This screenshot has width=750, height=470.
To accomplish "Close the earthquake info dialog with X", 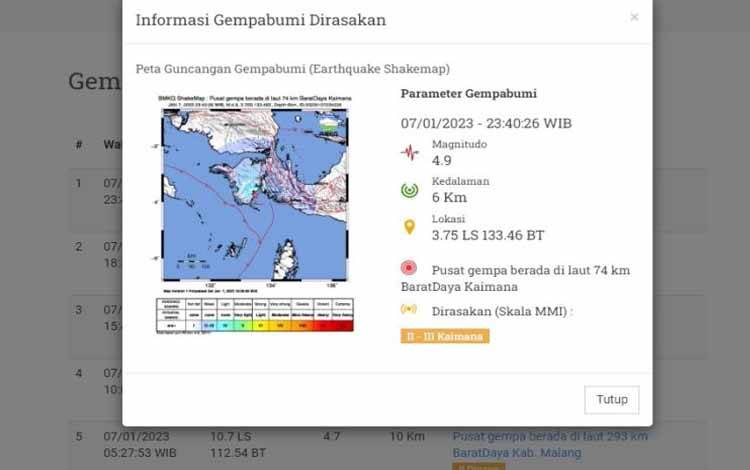I will click(634, 17).
